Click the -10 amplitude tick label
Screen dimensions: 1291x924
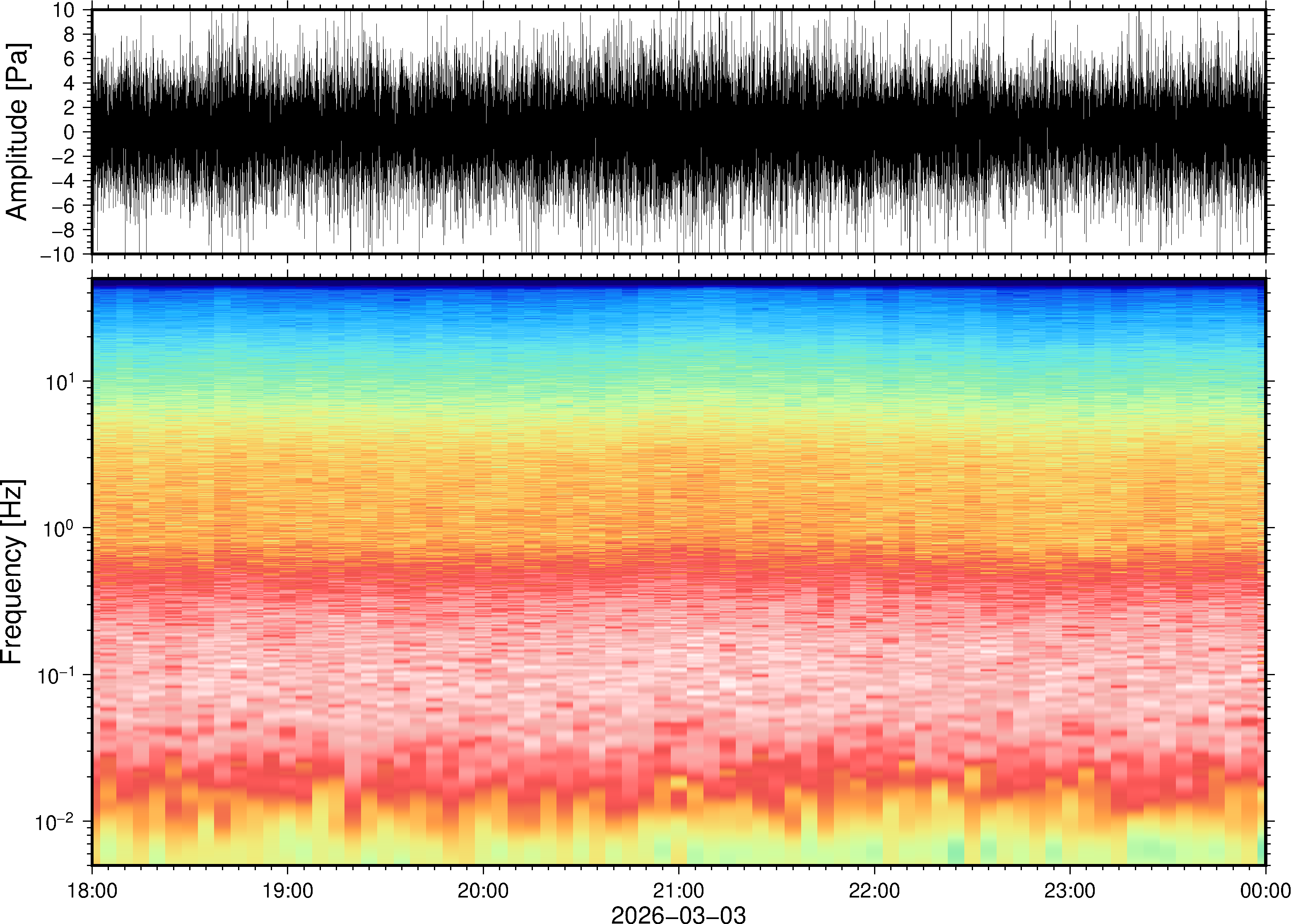pos(58,255)
